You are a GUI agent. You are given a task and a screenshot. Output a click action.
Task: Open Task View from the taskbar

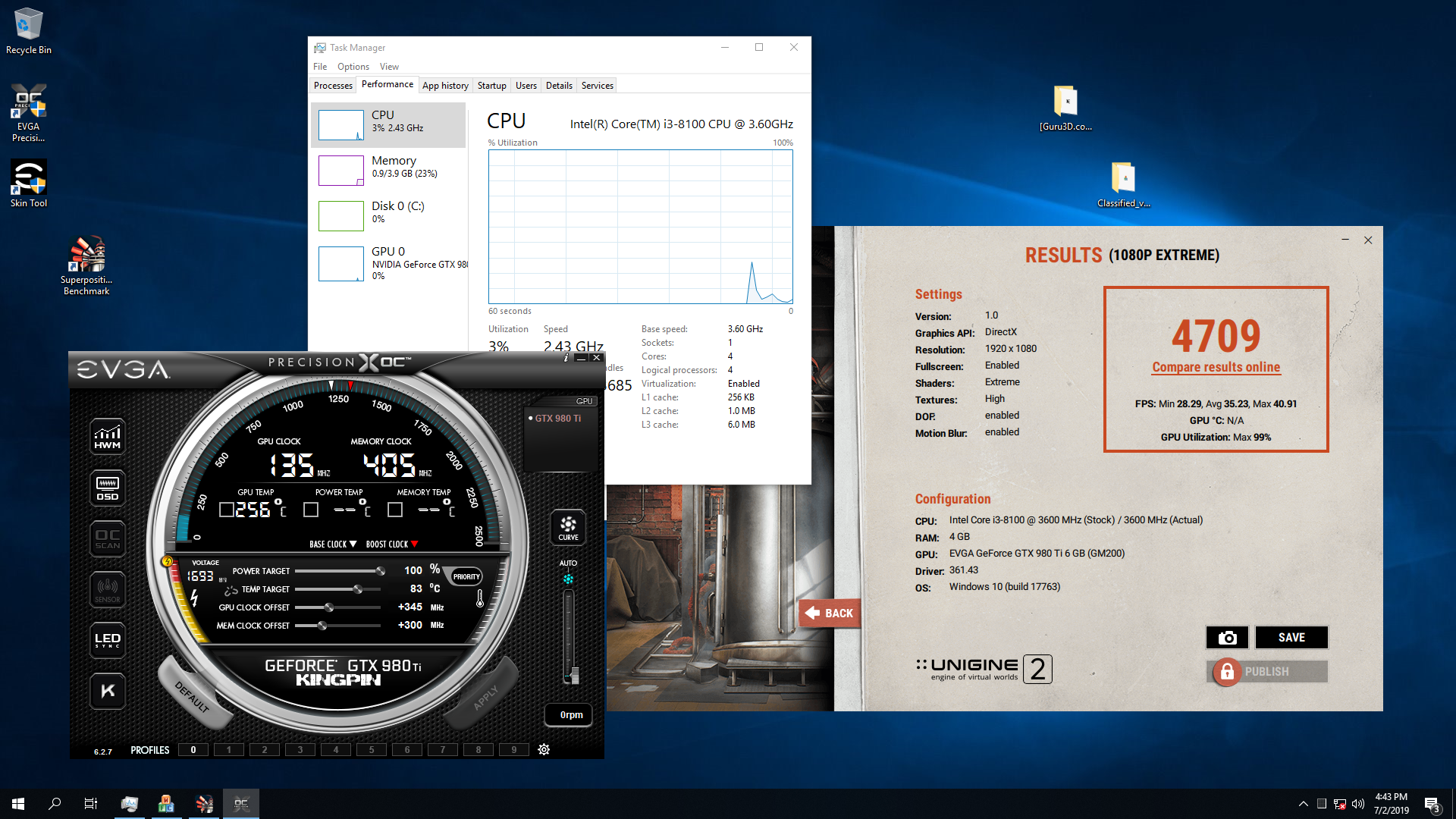pos(91,804)
